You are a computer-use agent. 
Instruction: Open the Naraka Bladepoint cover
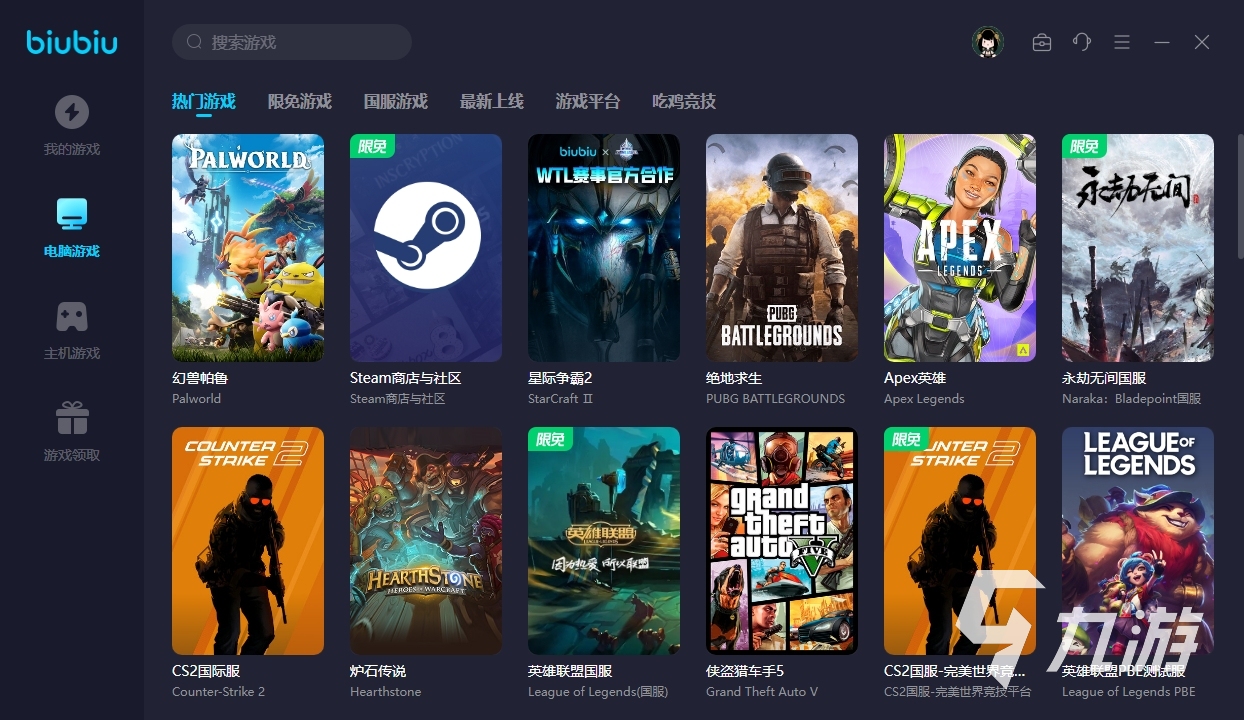(1138, 248)
